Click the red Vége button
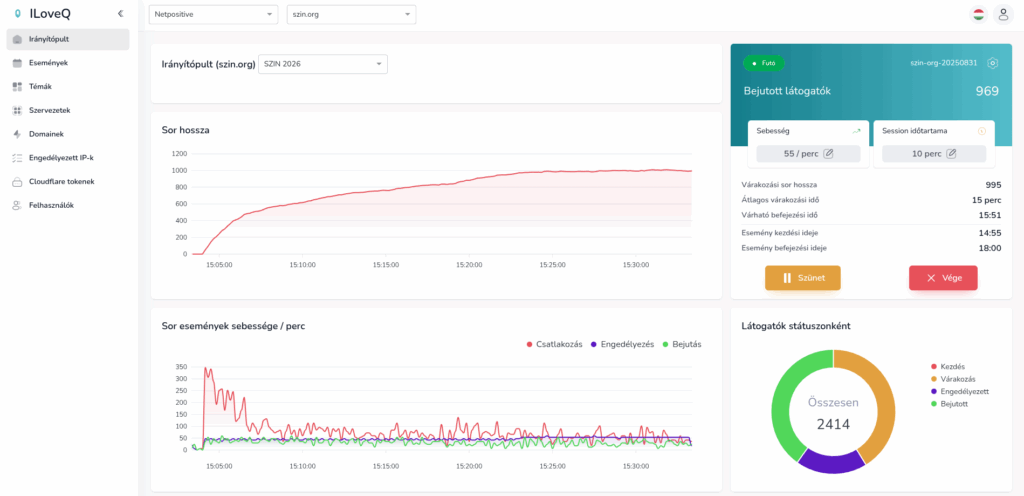The height and width of the screenshot is (496, 1024). pos(942,278)
